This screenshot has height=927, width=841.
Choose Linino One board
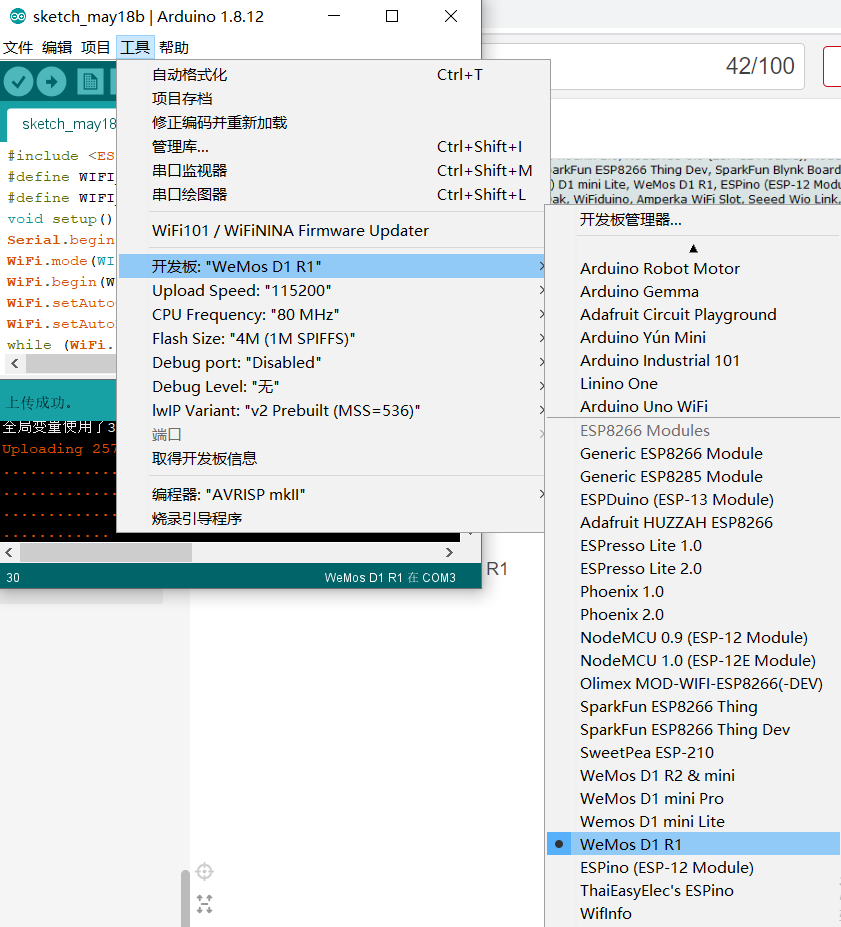[693, 384]
